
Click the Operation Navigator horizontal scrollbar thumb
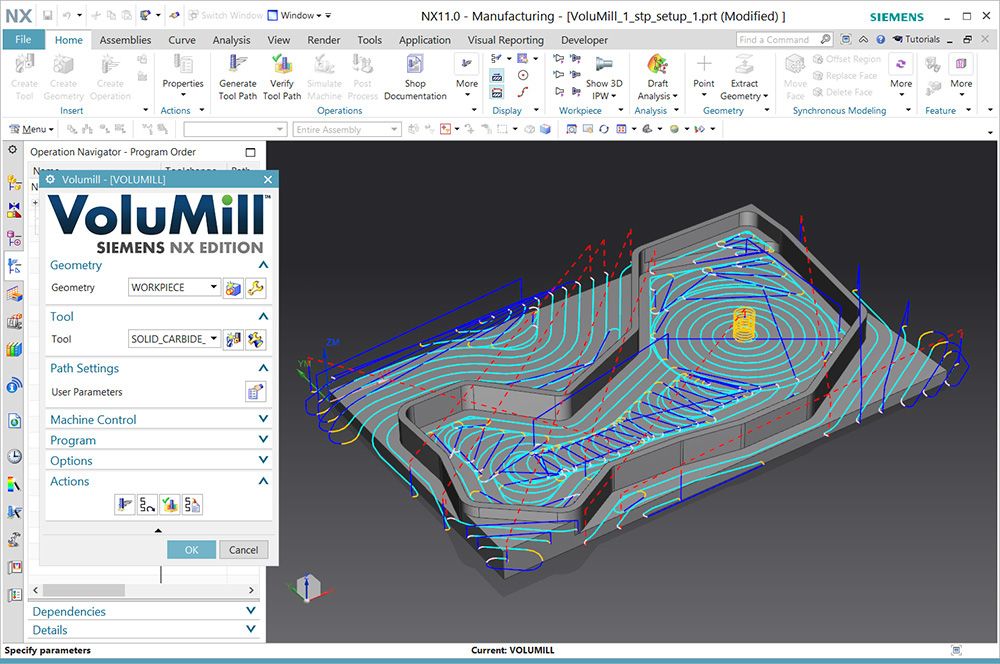click(x=84, y=590)
